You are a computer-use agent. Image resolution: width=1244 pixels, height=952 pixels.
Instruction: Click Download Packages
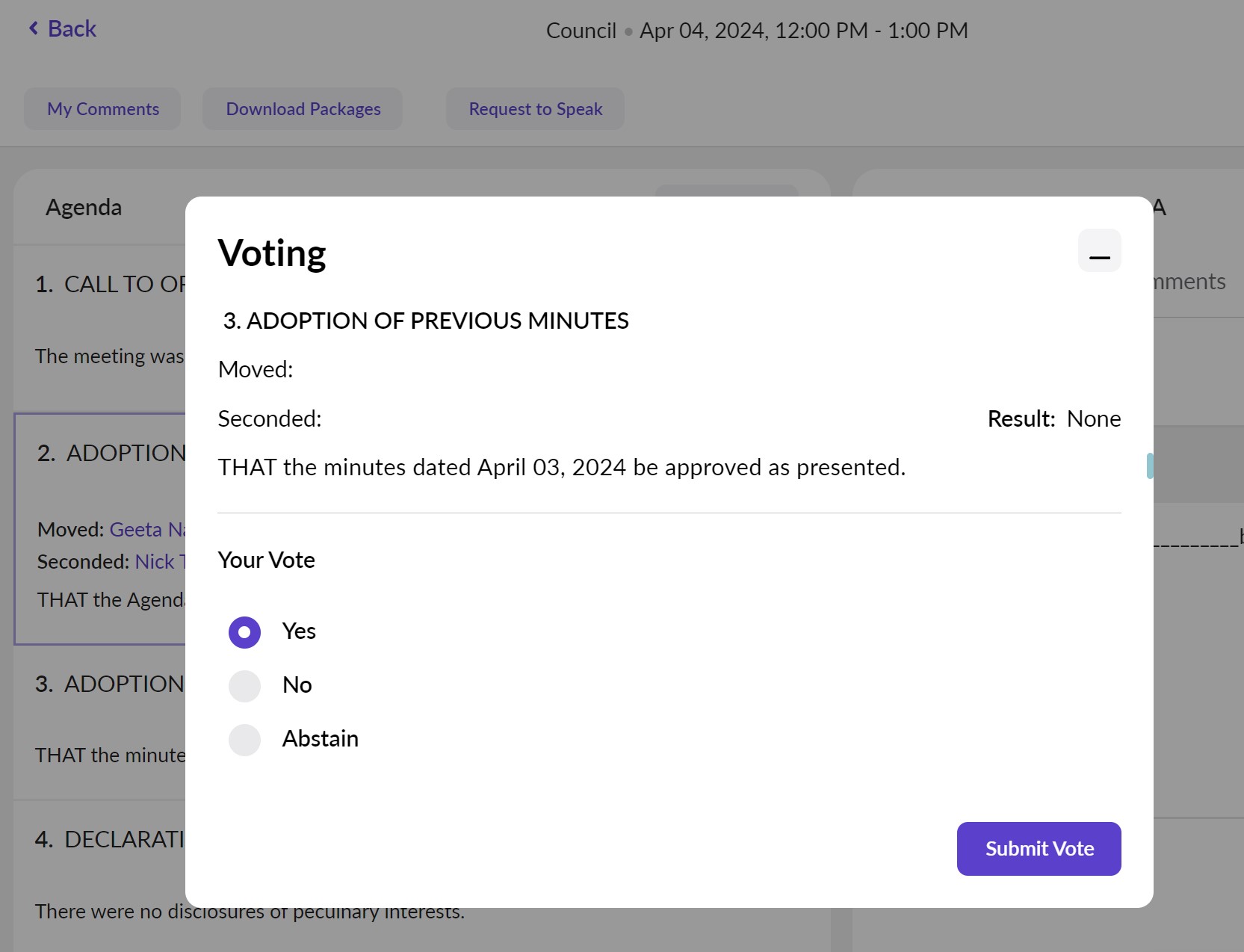point(302,108)
